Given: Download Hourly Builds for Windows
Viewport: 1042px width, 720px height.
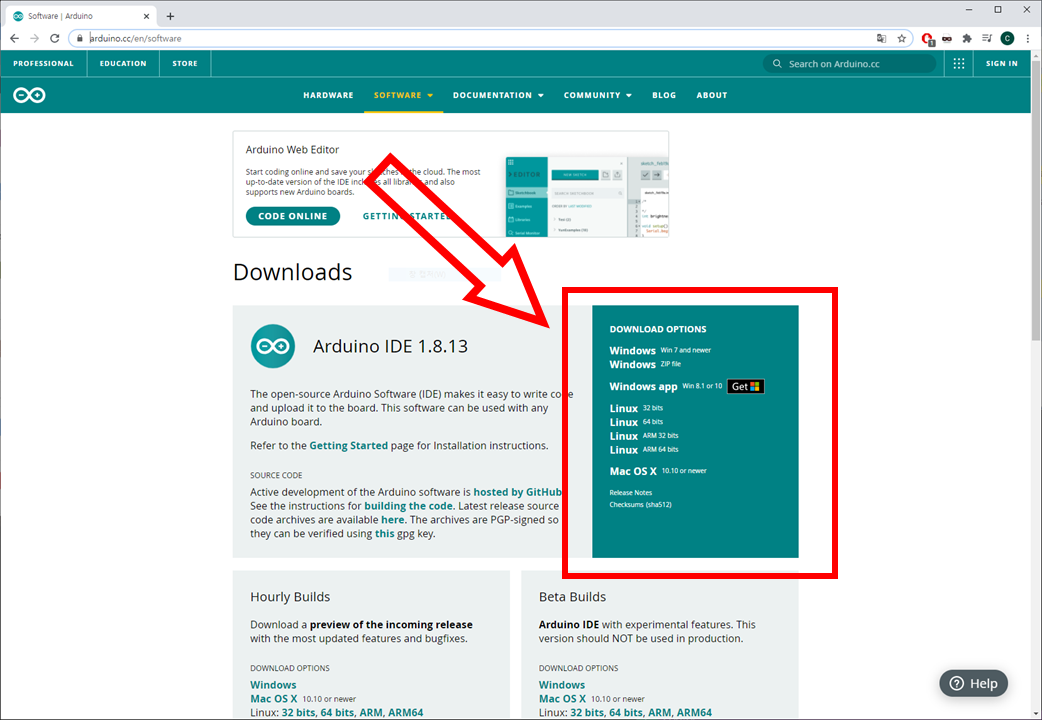Looking at the screenshot, I should coord(273,685).
